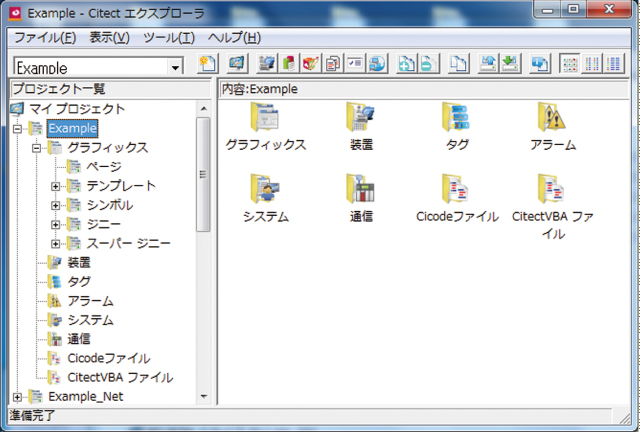
Task: Click the Citect app icon in the title bar
Action: point(16,13)
